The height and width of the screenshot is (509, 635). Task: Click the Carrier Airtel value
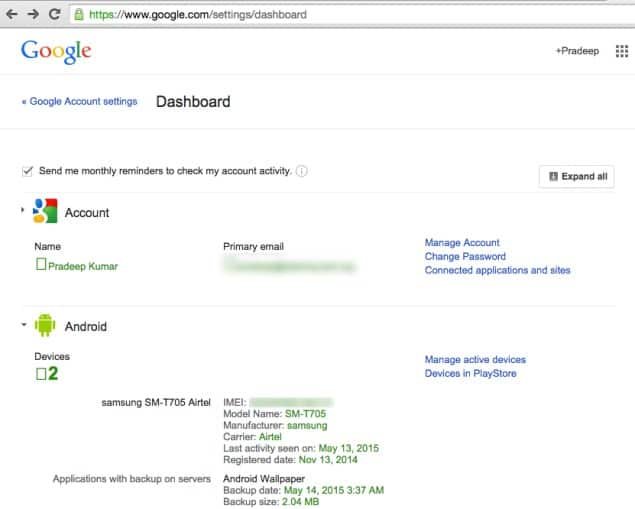tap(270, 437)
